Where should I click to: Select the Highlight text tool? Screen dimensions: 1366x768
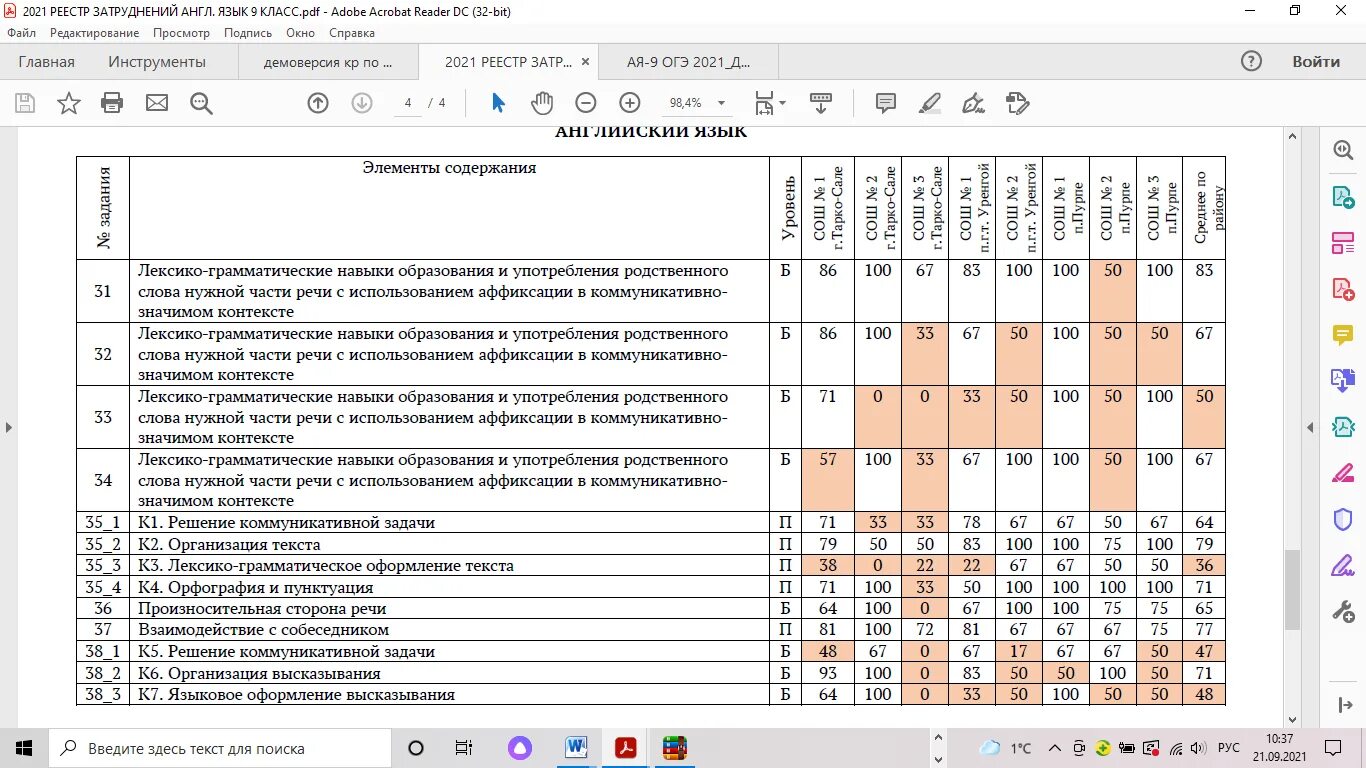pyautogui.click(x=930, y=103)
